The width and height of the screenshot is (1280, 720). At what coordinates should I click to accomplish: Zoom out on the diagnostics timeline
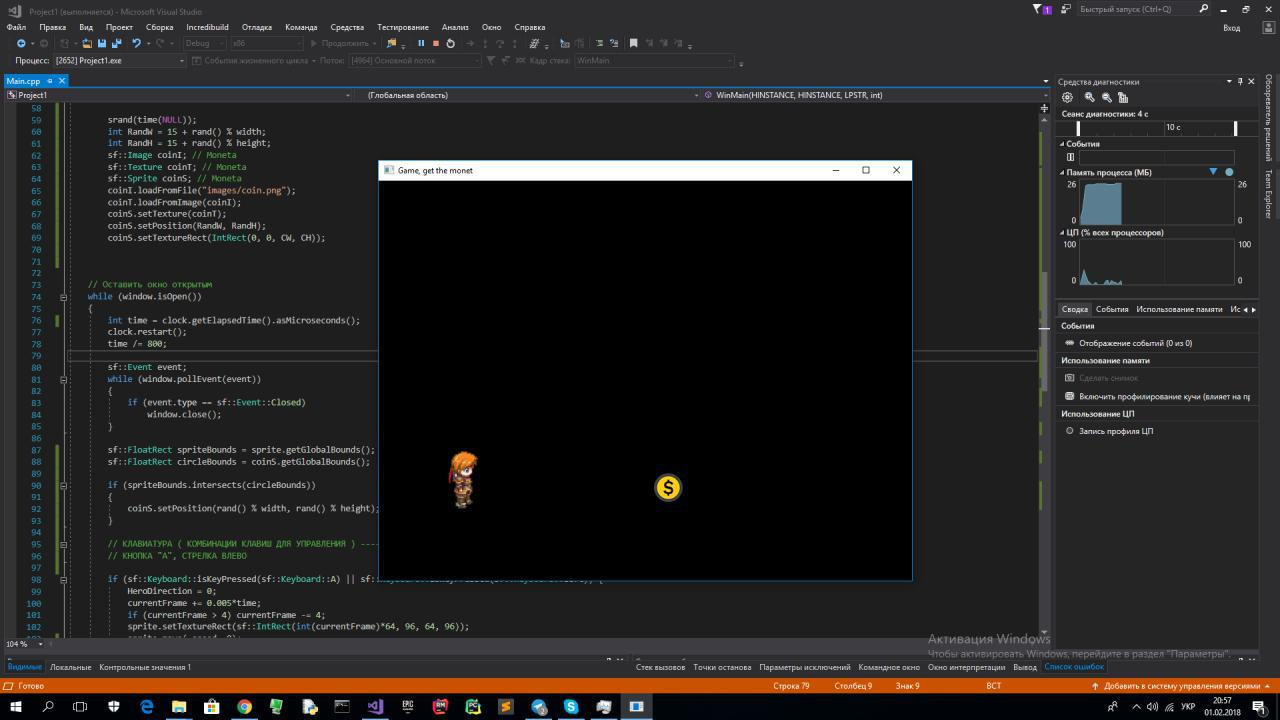(1106, 97)
